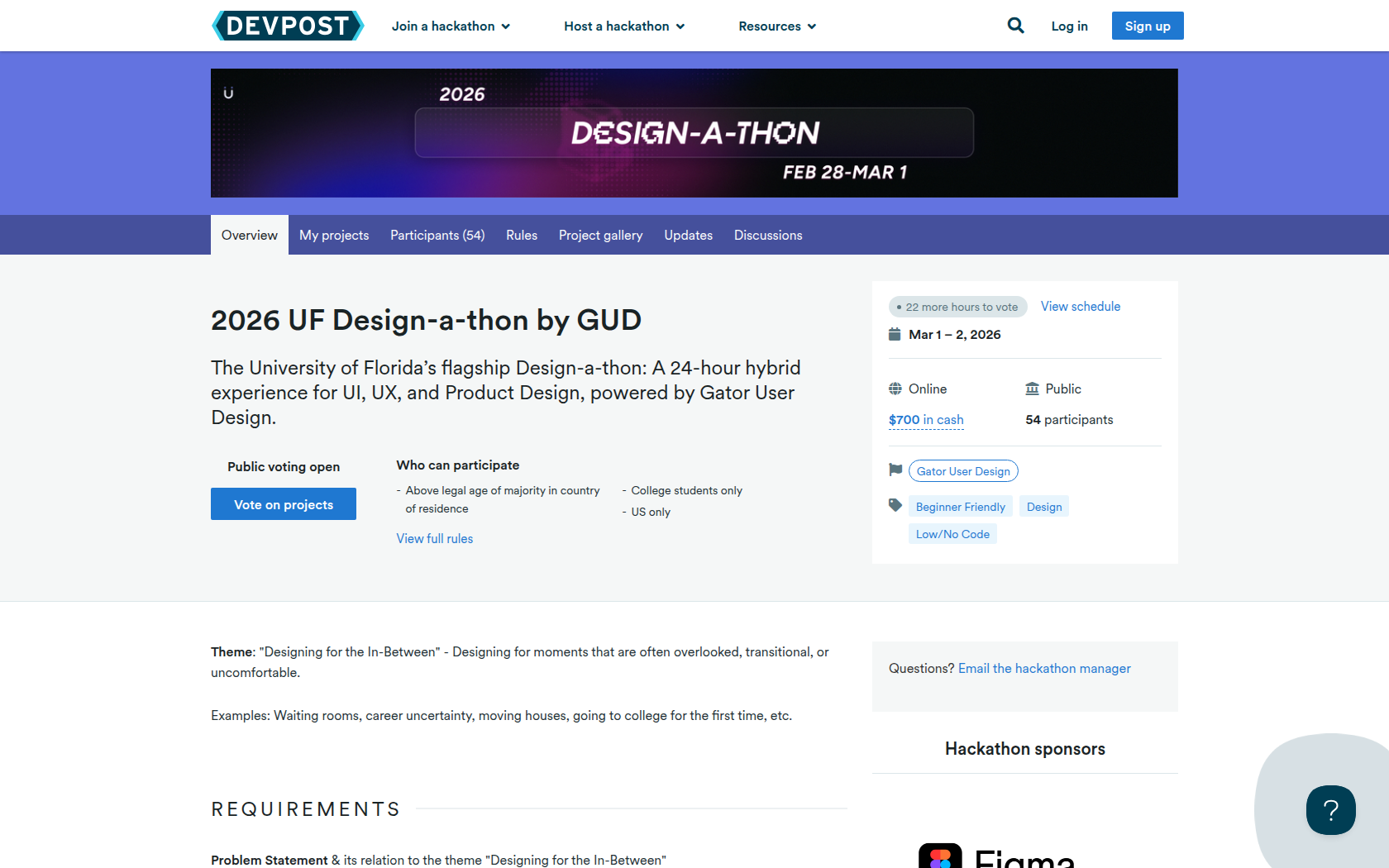Follow the View full rules link
The height and width of the screenshot is (868, 1389).
coord(435,539)
